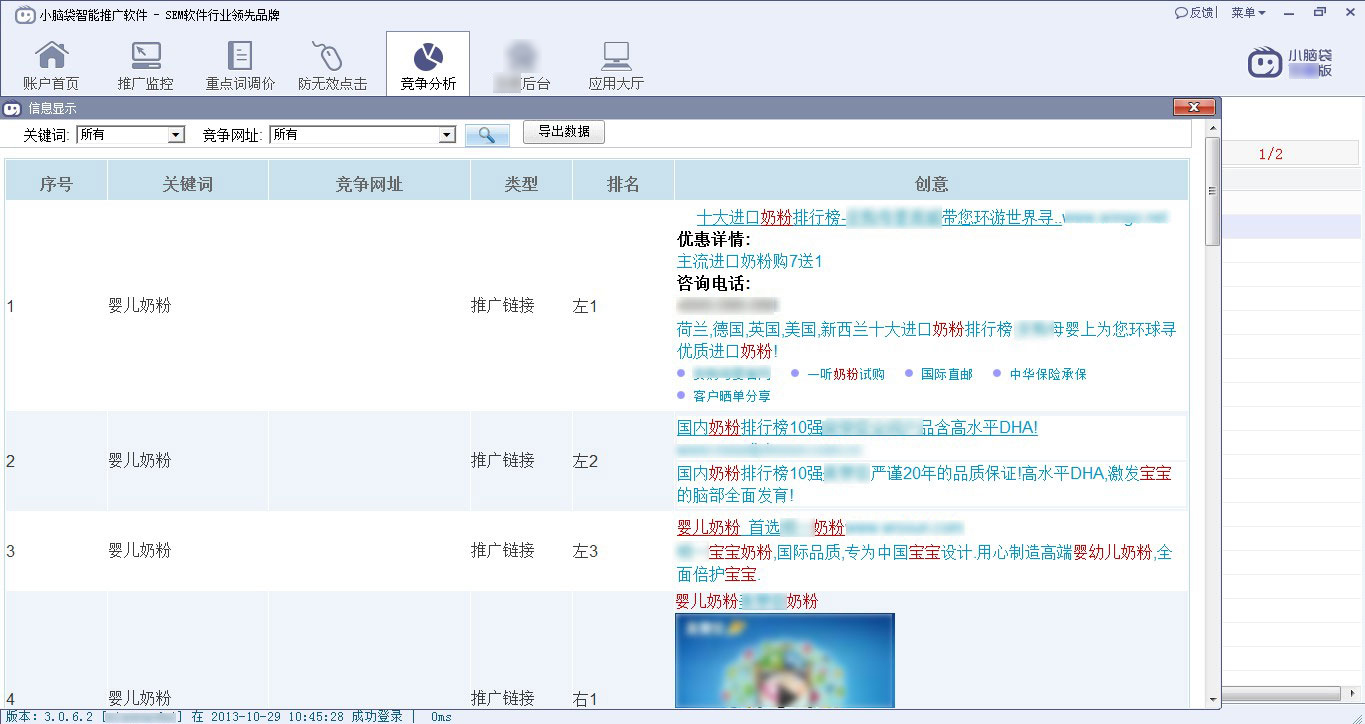Viewport: 1365px width, 724px height.
Task: Click the table vertical scrollbar thumb
Action: [1212, 191]
